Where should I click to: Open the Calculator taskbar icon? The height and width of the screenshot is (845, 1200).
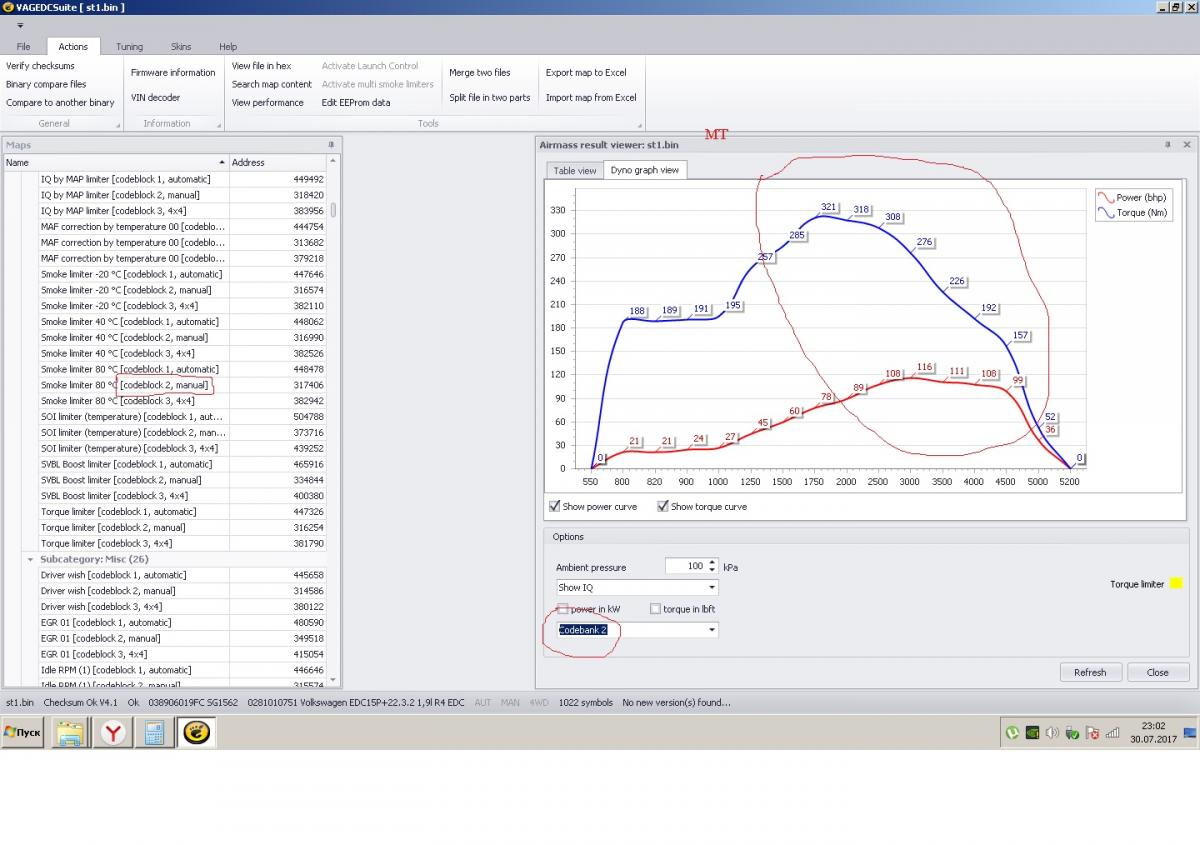tap(154, 733)
